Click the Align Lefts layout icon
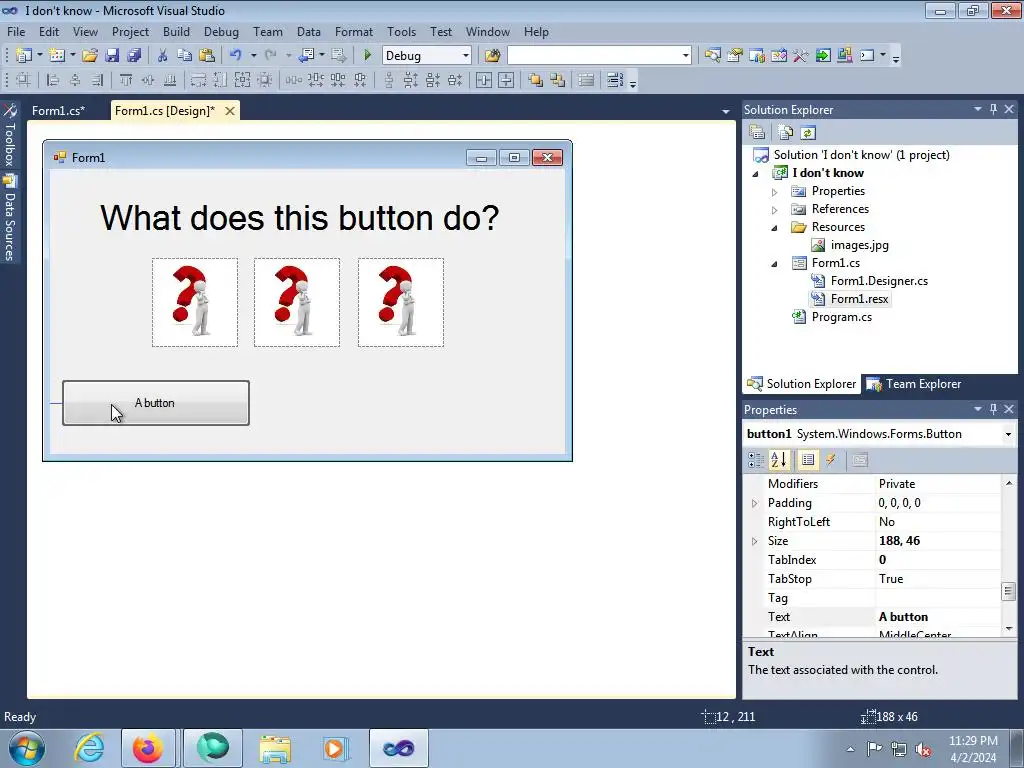1024x768 pixels. (x=54, y=80)
